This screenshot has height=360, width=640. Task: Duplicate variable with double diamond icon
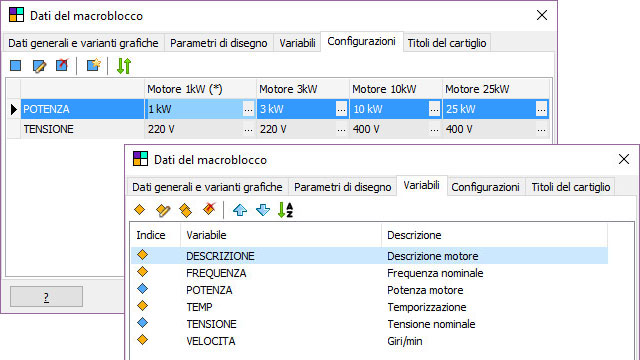(185, 210)
